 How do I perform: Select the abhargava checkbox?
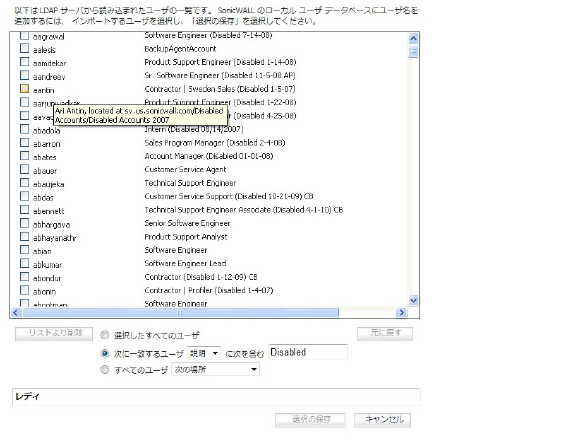tap(24, 223)
